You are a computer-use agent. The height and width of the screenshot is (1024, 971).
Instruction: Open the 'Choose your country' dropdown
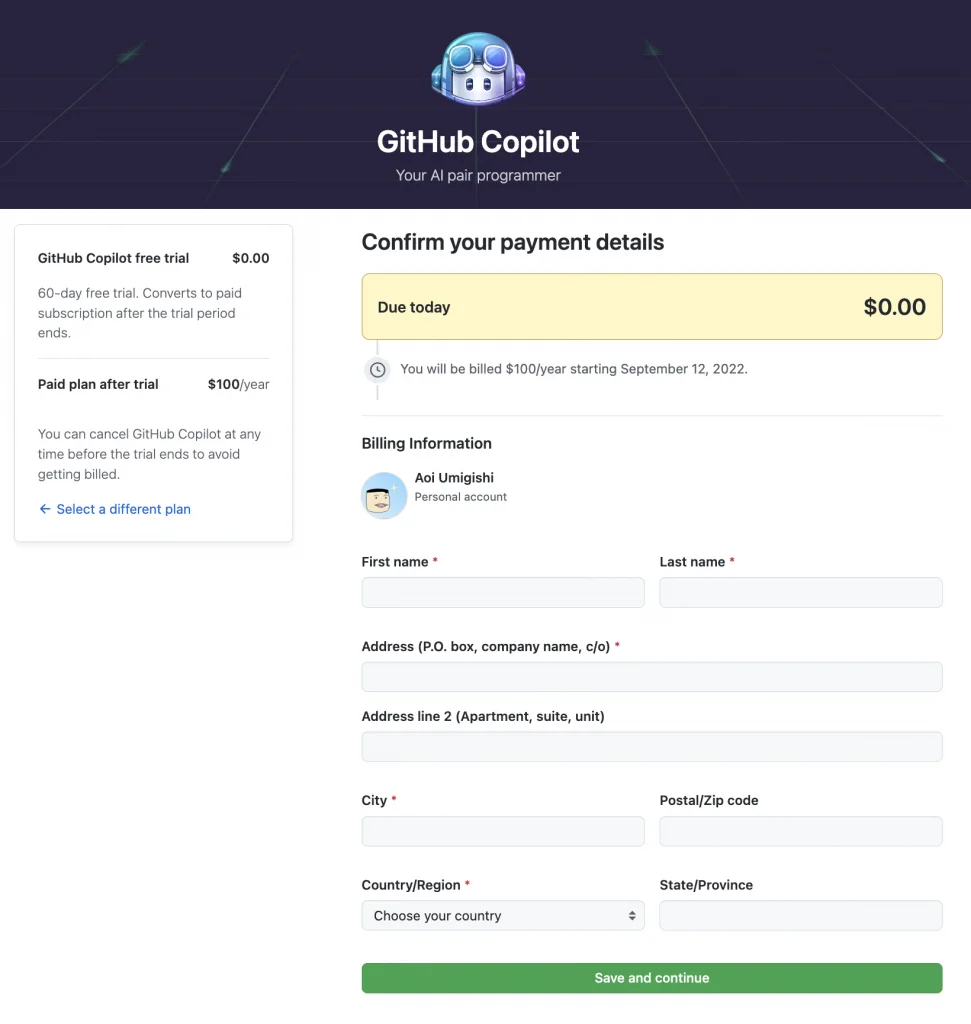(x=503, y=916)
